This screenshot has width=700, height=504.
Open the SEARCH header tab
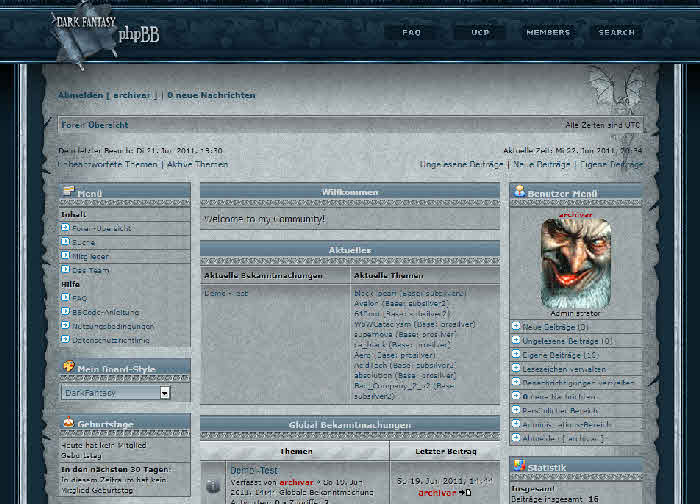[616, 33]
